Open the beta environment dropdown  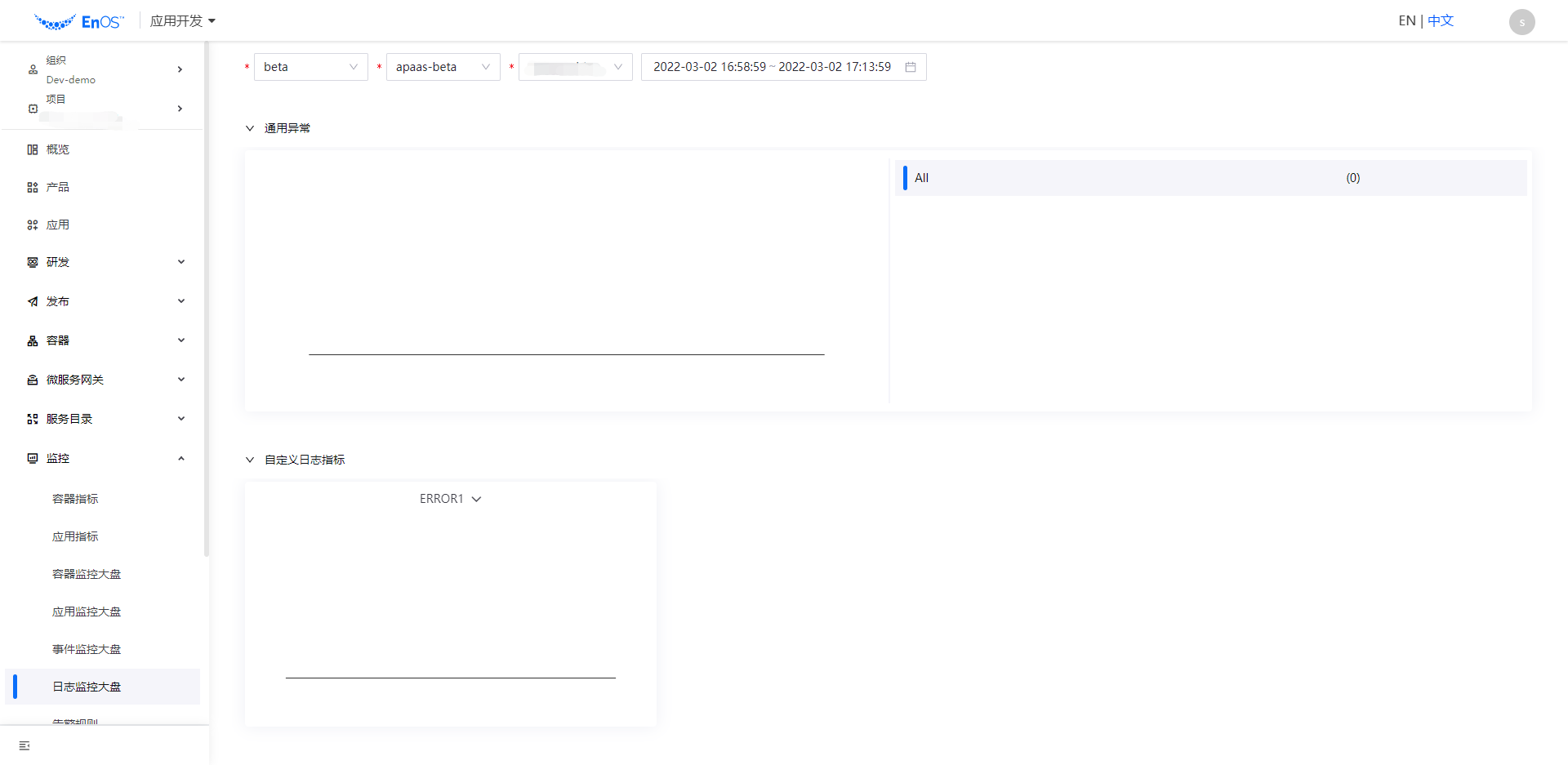coord(310,67)
